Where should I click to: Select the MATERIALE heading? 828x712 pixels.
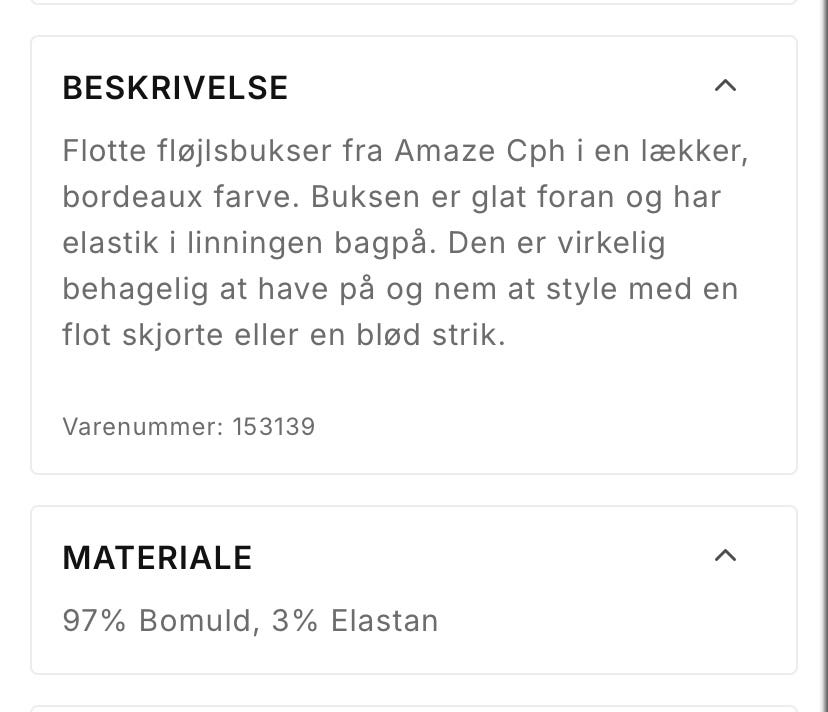[156, 558]
